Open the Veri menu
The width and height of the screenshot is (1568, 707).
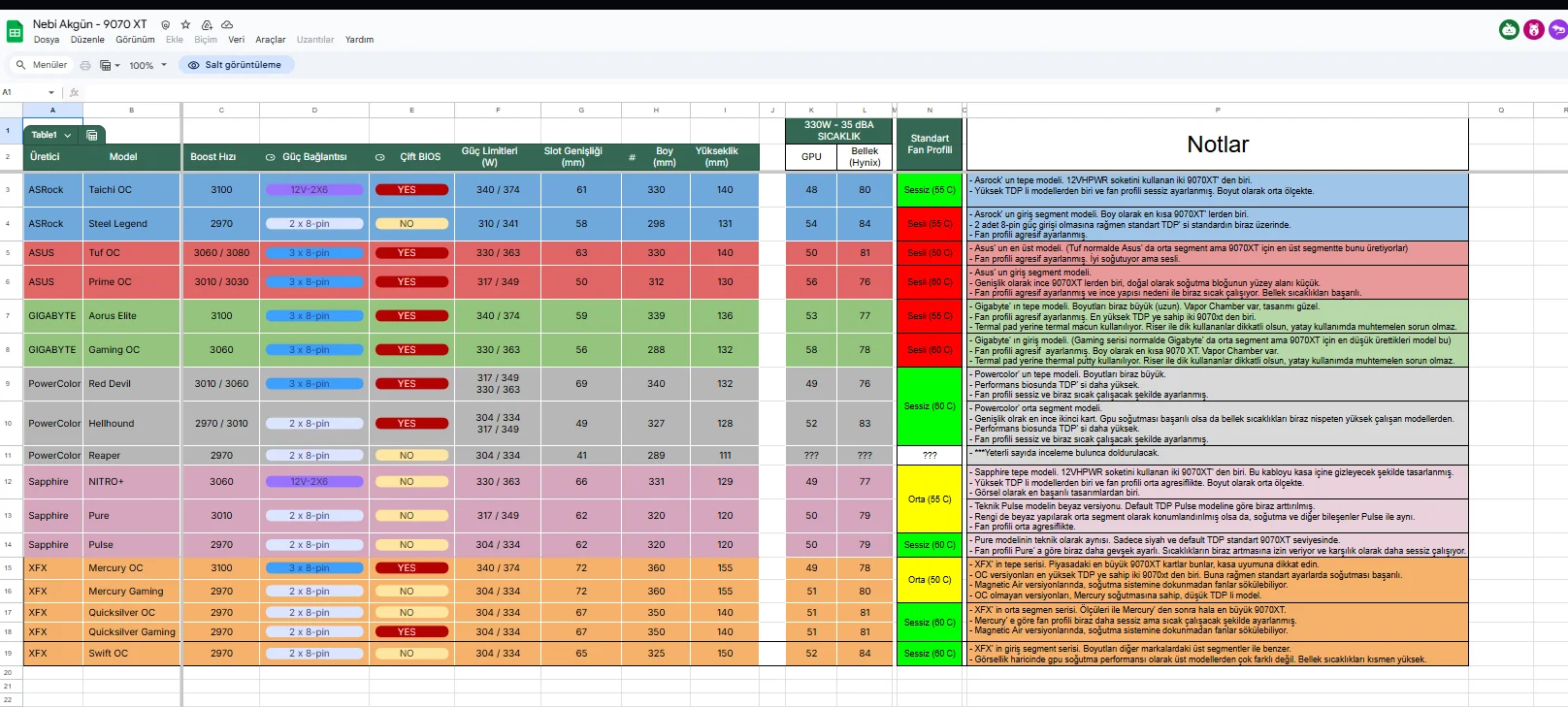tap(236, 40)
